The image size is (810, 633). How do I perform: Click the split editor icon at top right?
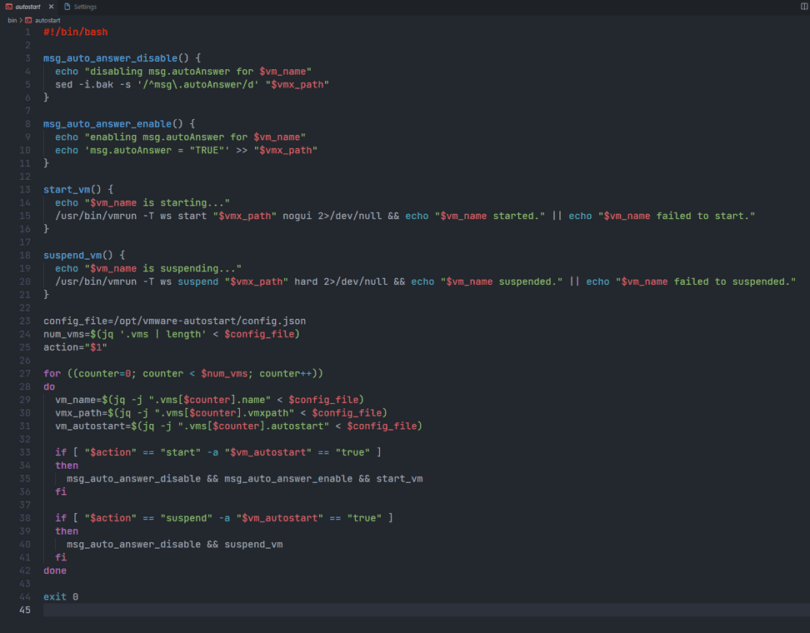tap(803, 7)
